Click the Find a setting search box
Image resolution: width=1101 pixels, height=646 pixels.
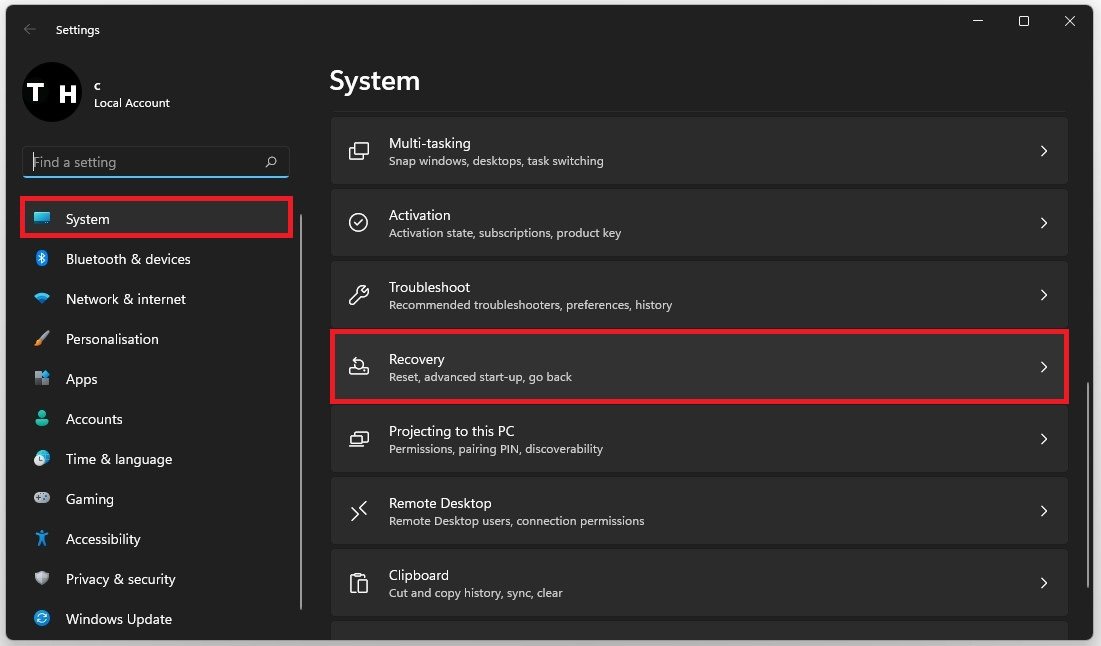(x=145, y=162)
